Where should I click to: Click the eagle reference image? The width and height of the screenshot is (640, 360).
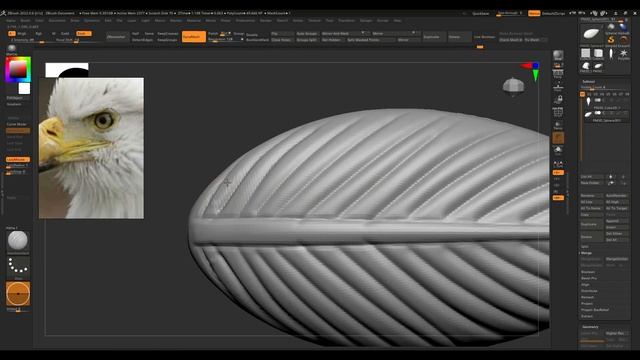point(91,148)
